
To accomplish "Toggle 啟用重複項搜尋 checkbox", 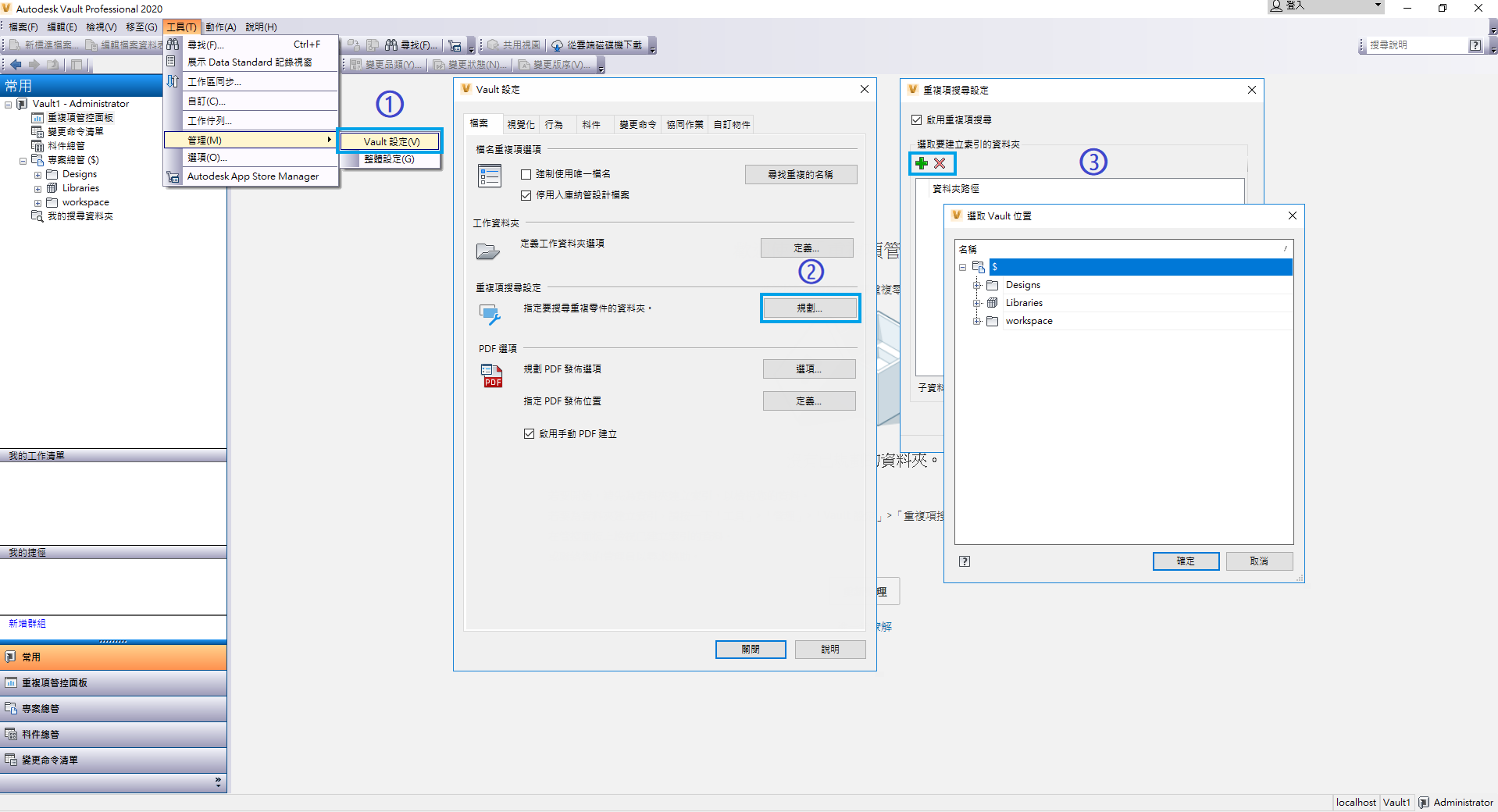I will click(x=917, y=120).
